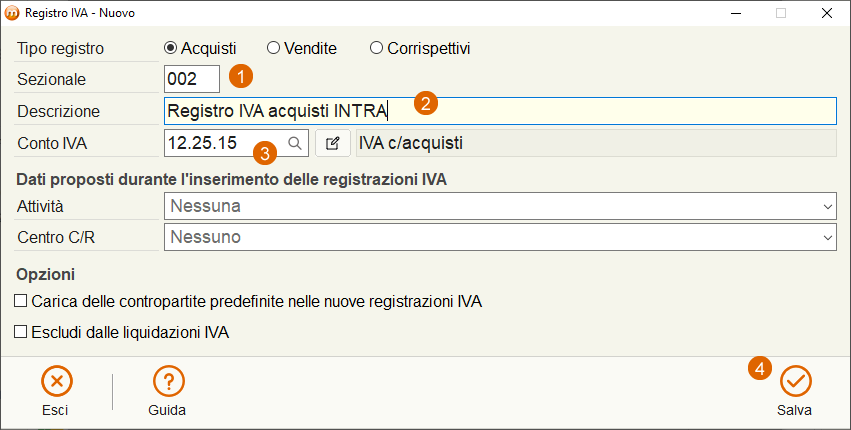Click the Conto IVA code field
The height and width of the screenshot is (430, 851).
(236, 143)
